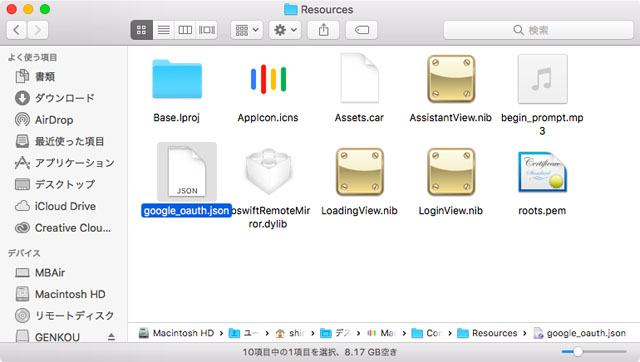Select the begin_prompt.mp3 audio file icon

tap(542, 79)
